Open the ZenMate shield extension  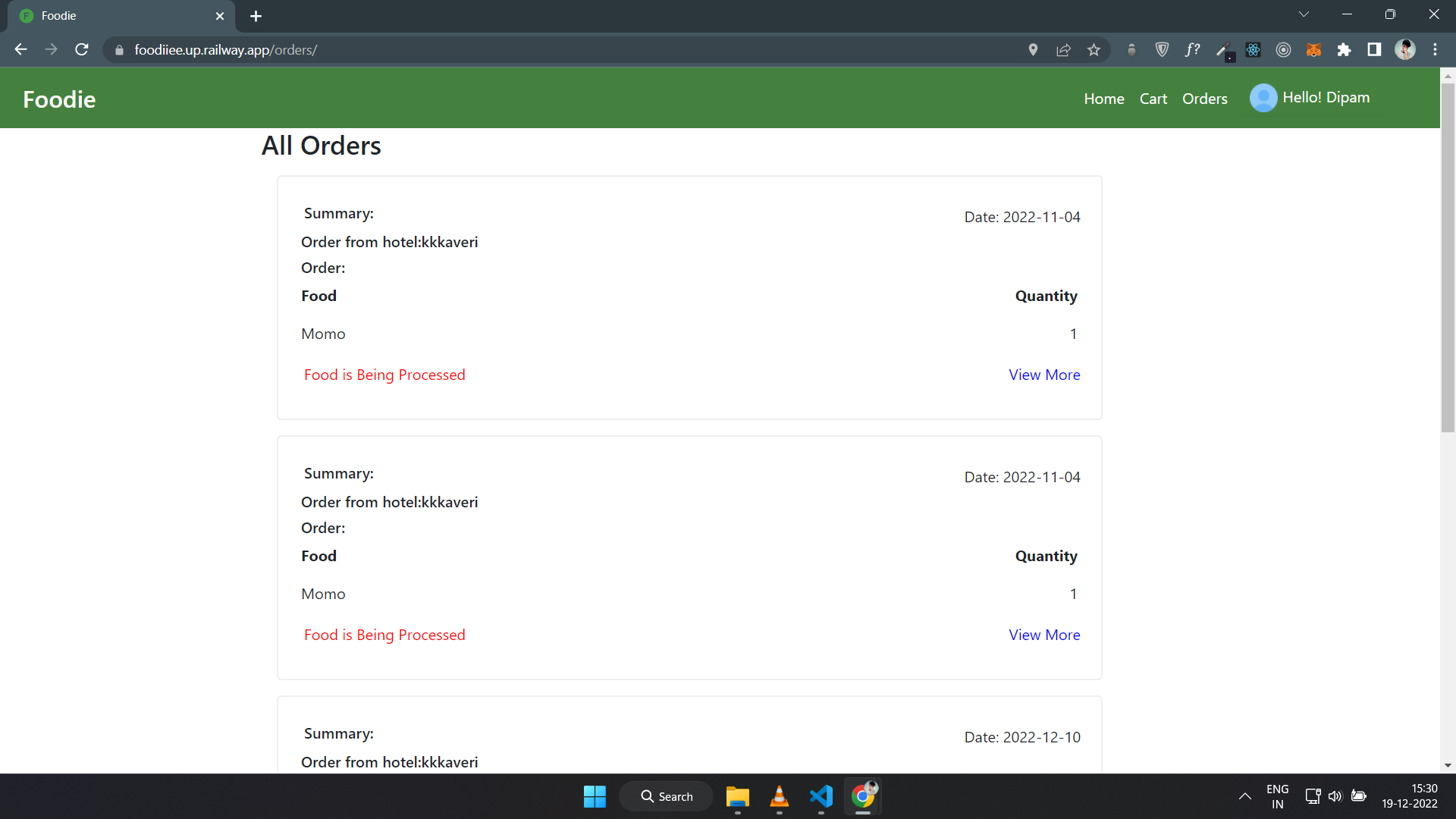(1162, 49)
